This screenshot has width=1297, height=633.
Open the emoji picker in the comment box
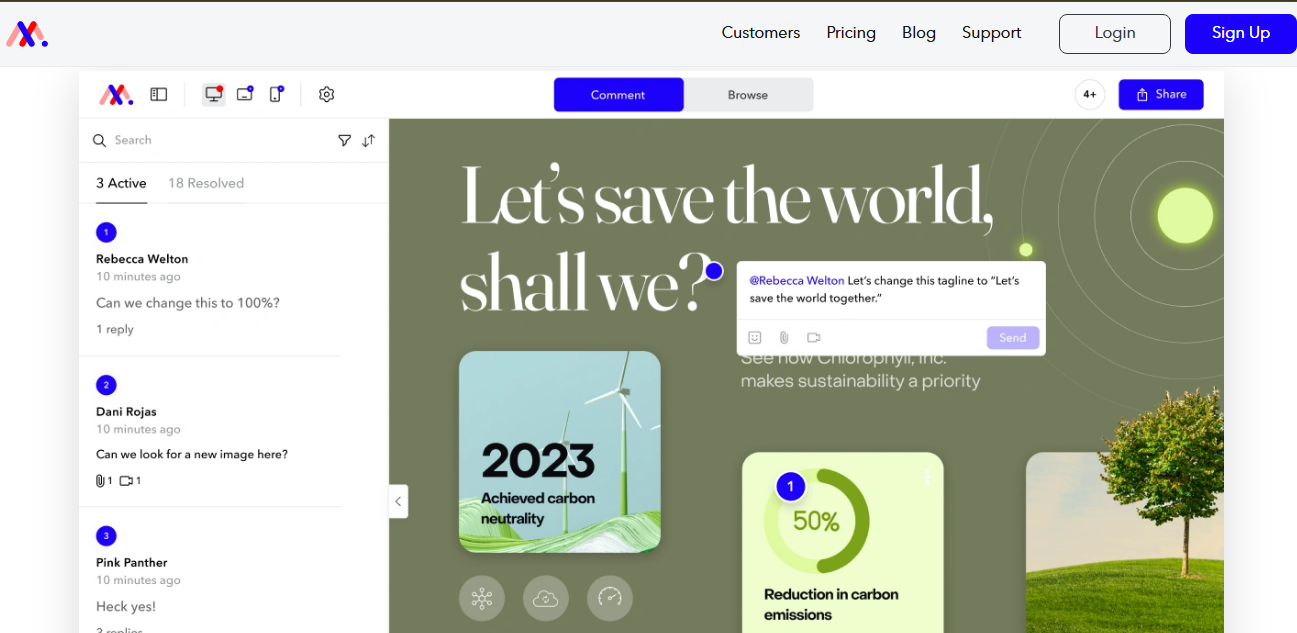click(754, 337)
